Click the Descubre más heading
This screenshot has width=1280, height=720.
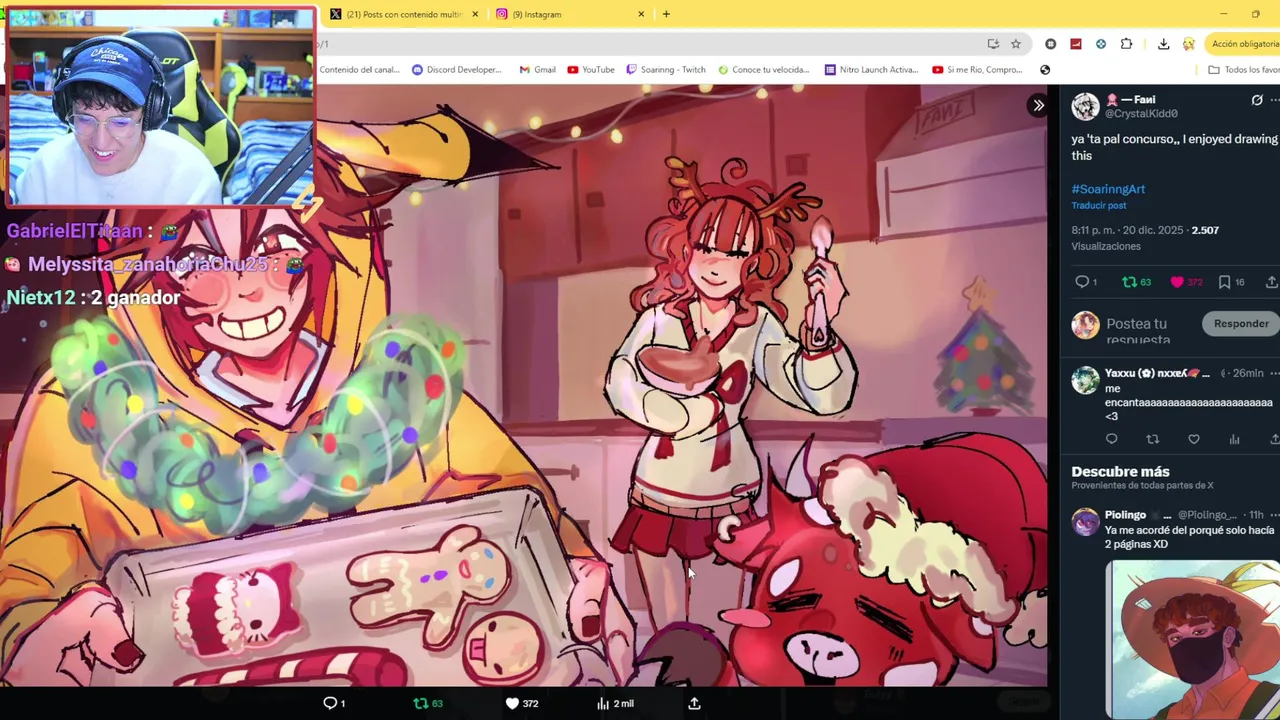coord(1120,471)
